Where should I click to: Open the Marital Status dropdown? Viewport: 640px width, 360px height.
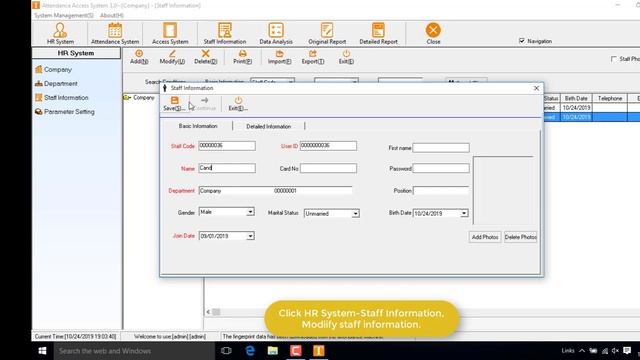[356, 213]
